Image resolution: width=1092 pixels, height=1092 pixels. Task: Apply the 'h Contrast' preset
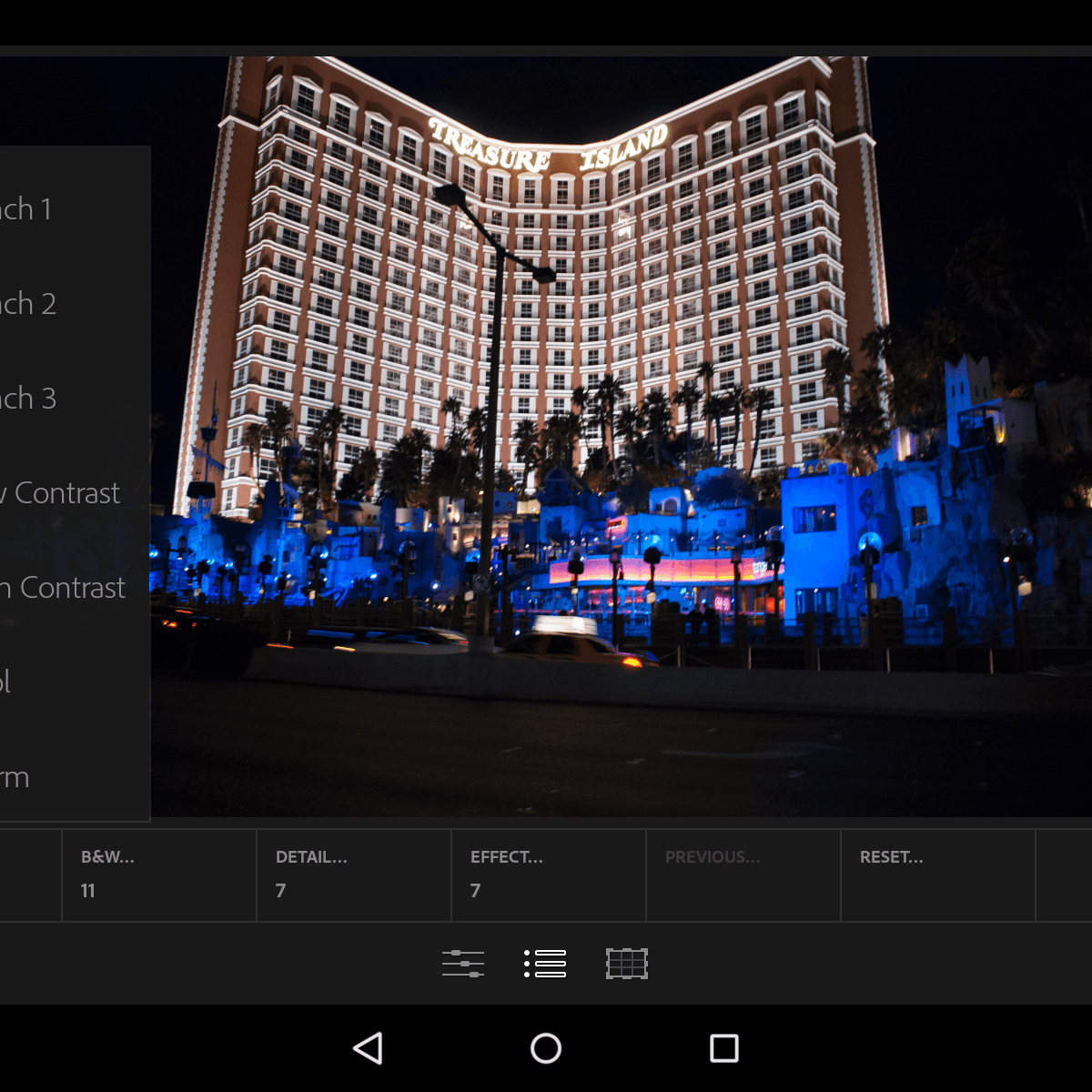[x=75, y=587]
